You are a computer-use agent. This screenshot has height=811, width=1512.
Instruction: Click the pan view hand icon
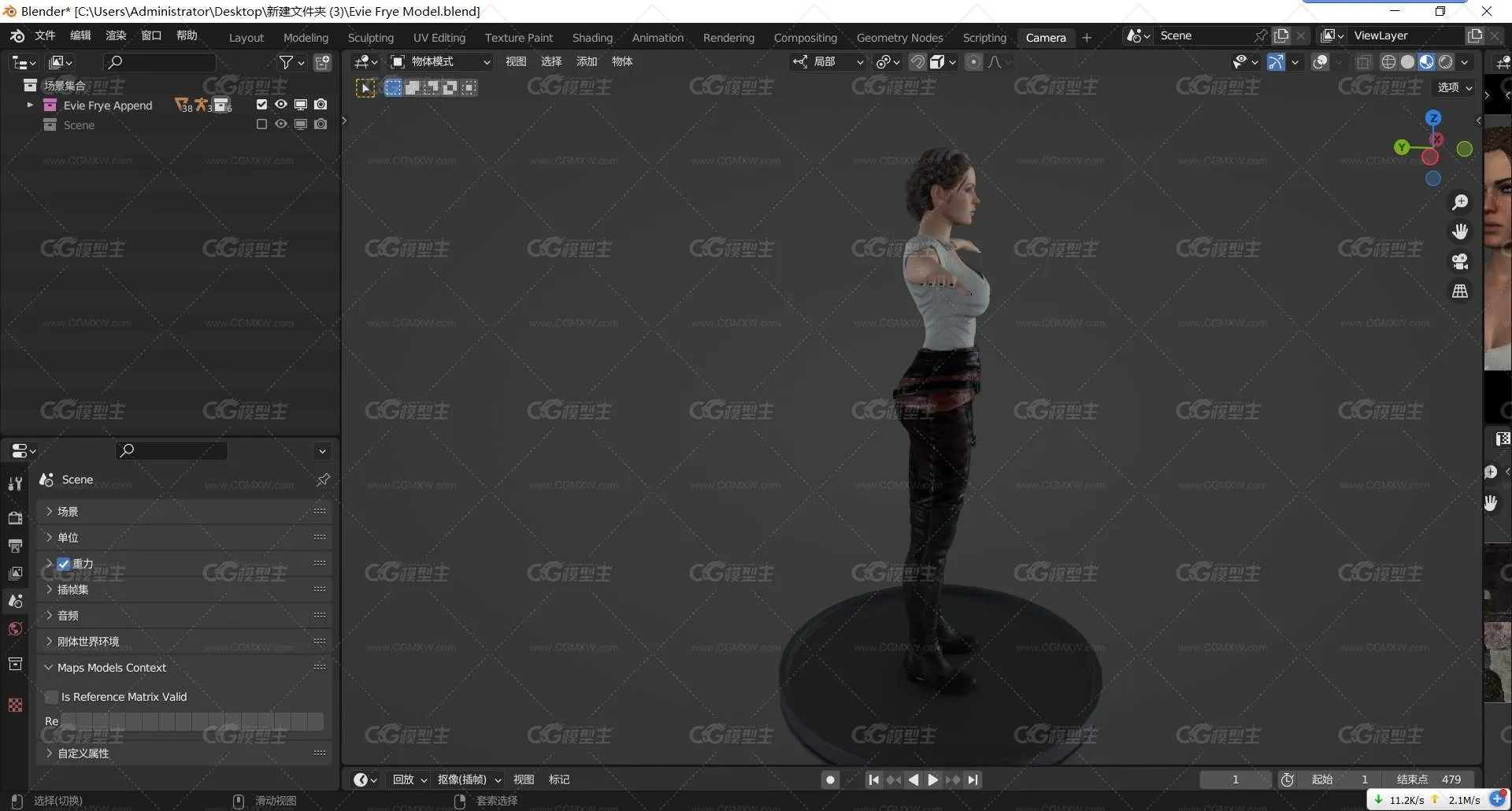[x=1460, y=231]
